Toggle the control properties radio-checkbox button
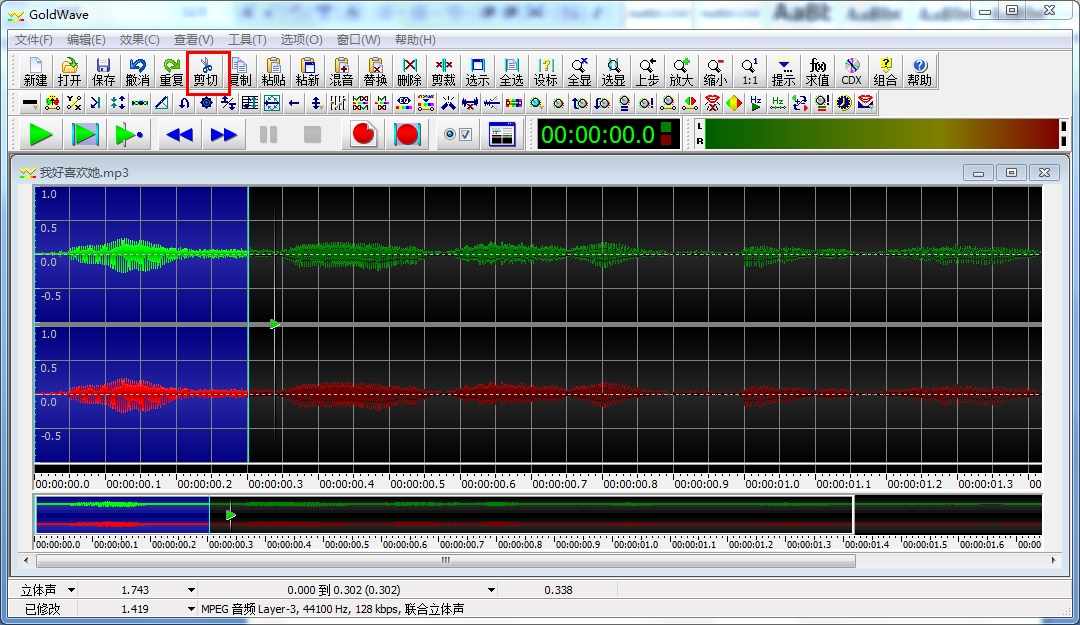This screenshot has height=625, width=1080. click(457, 134)
